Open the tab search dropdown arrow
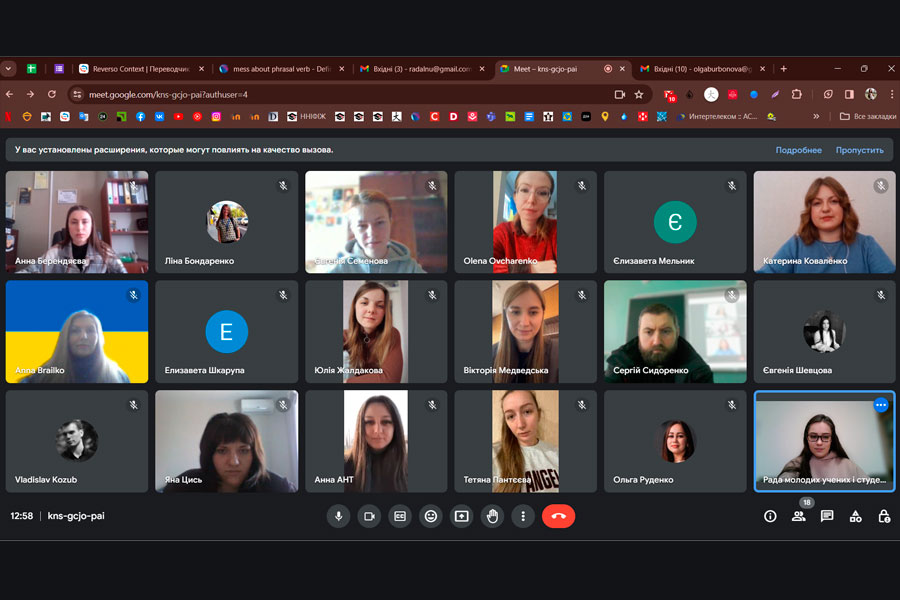The height and width of the screenshot is (600, 900). pyautogui.click(x=8, y=69)
